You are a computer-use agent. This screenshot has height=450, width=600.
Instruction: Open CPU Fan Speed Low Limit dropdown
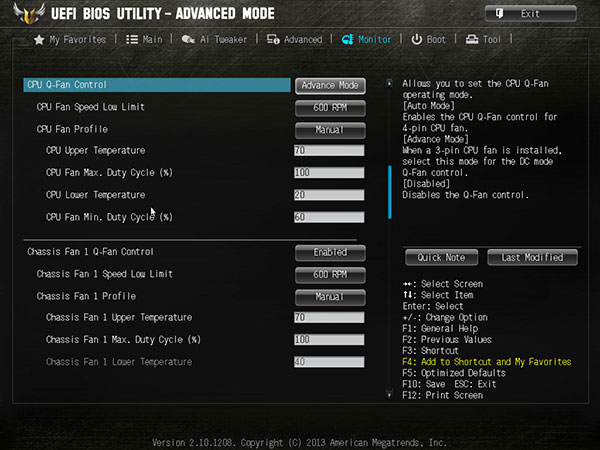[x=330, y=108]
